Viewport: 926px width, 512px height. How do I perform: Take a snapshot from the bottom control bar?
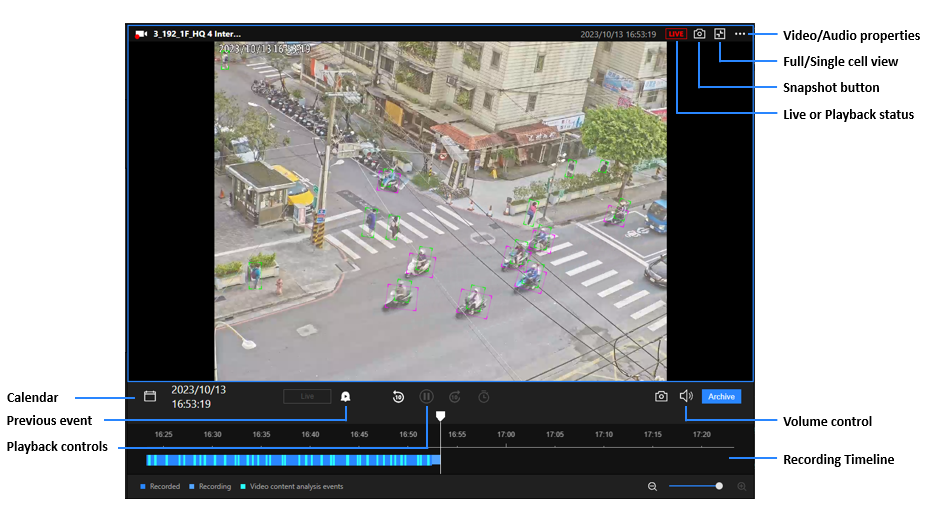[661, 397]
